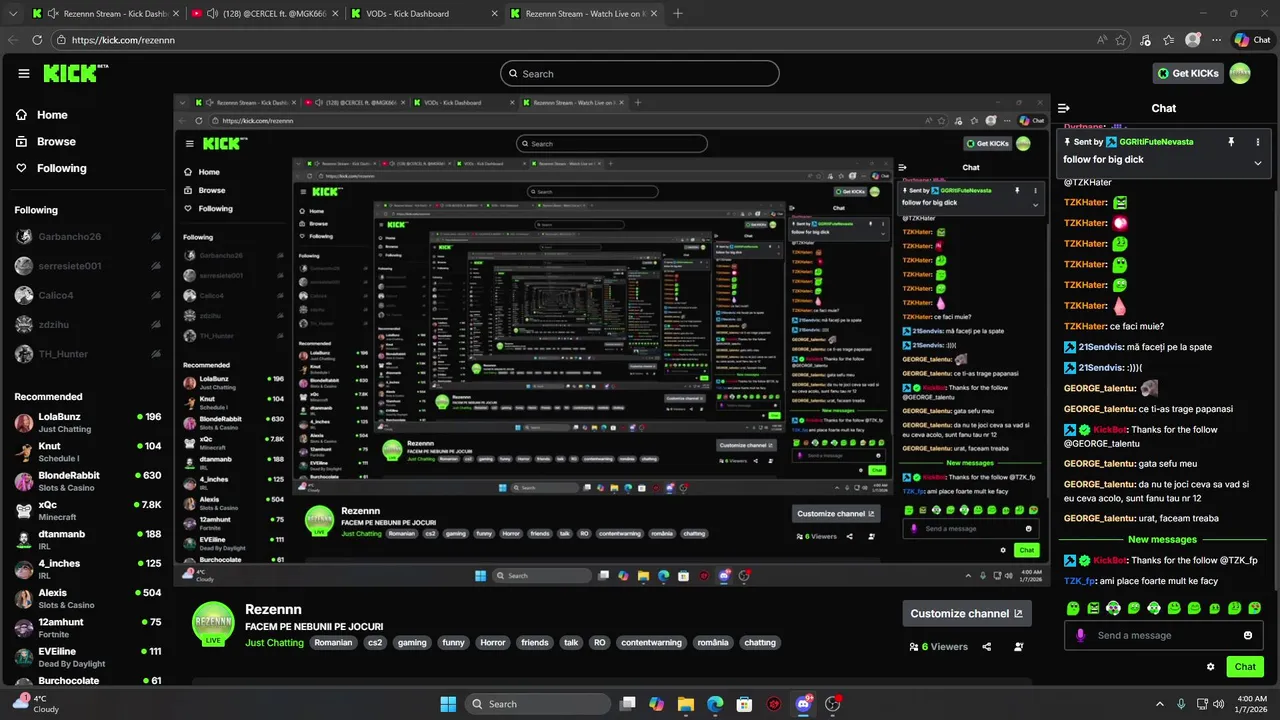Click the Kick Search box
The height and width of the screenshot is (720, 1280).
point(640,73)
